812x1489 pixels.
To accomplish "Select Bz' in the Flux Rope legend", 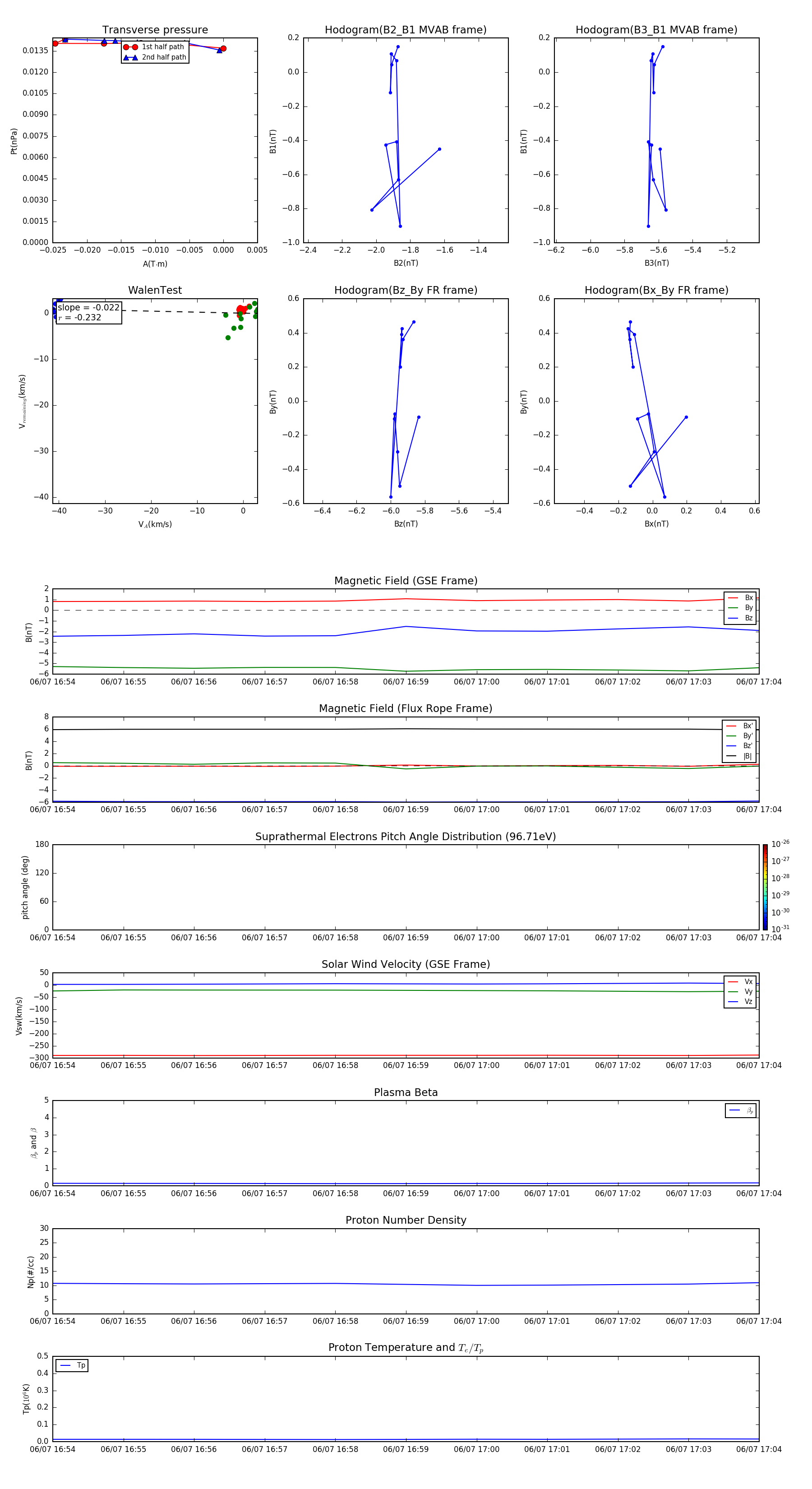I will 739,746.
